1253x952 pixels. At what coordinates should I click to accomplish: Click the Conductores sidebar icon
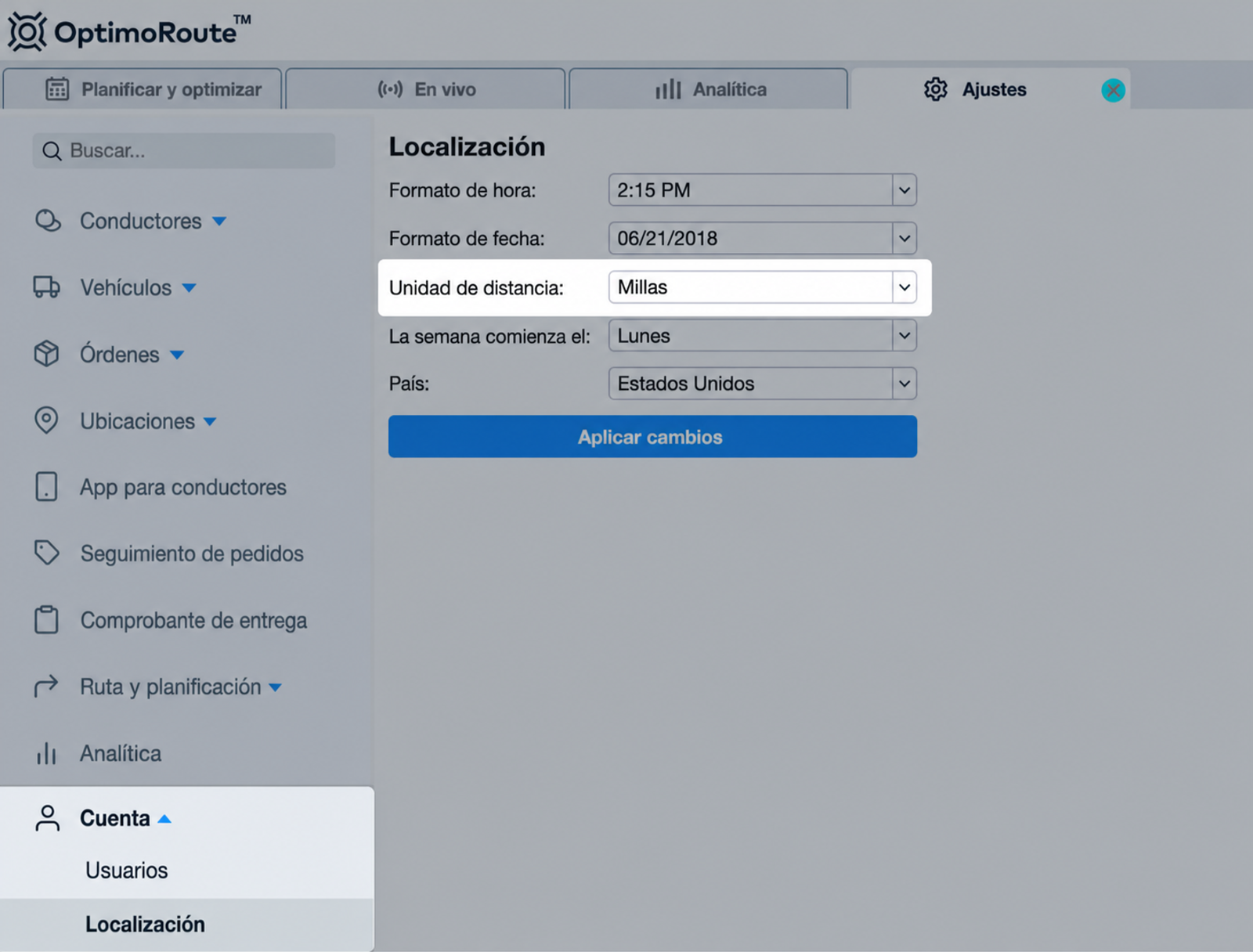pyautogui.click(x=48, y=221)
